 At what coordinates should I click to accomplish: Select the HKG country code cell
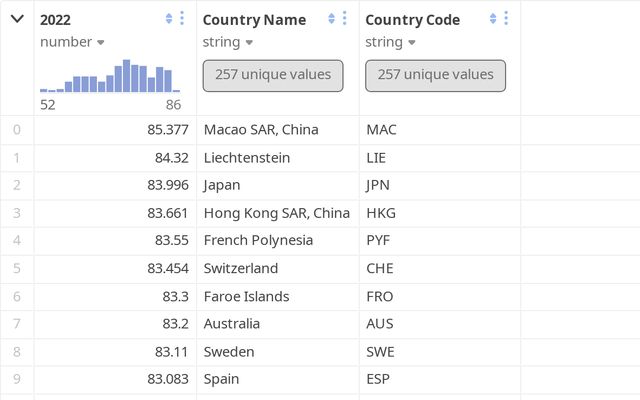(440, 213)
